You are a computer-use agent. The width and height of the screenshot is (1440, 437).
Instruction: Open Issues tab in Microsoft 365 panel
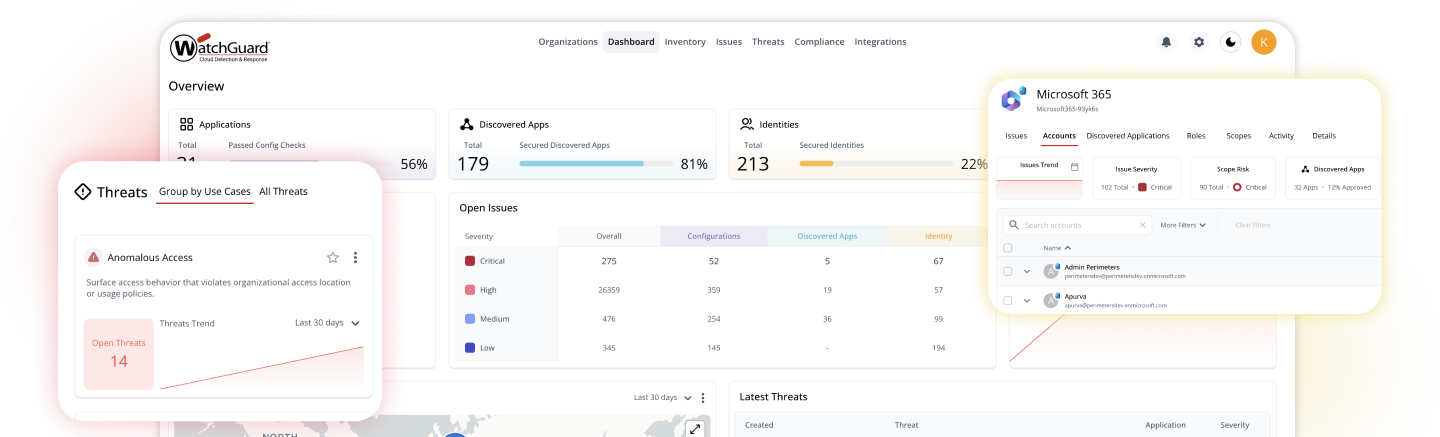point(1016,136)
